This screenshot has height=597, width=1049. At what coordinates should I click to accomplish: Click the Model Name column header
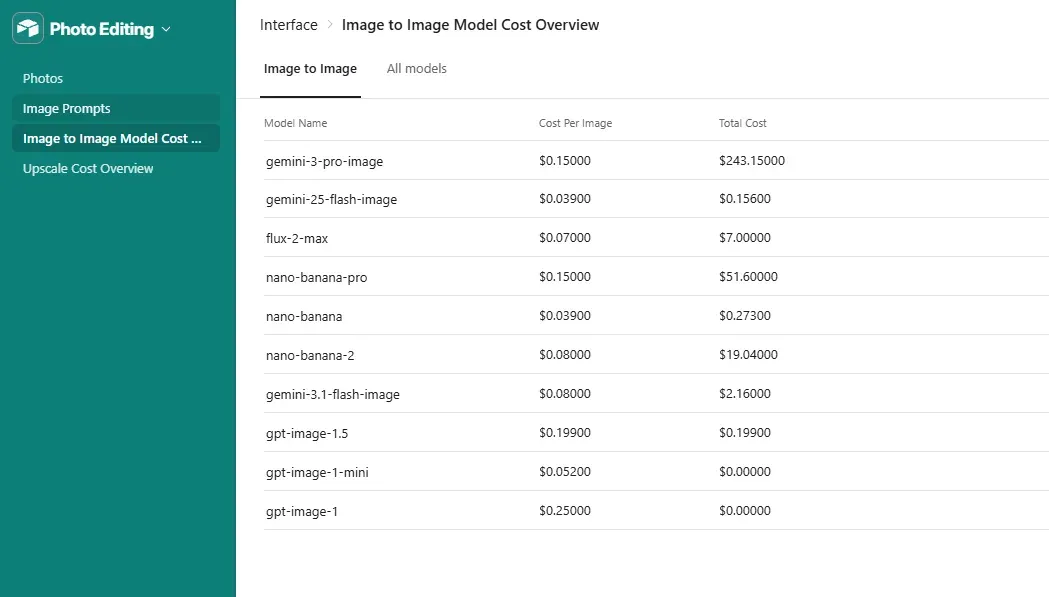click(x=296, y=123)
